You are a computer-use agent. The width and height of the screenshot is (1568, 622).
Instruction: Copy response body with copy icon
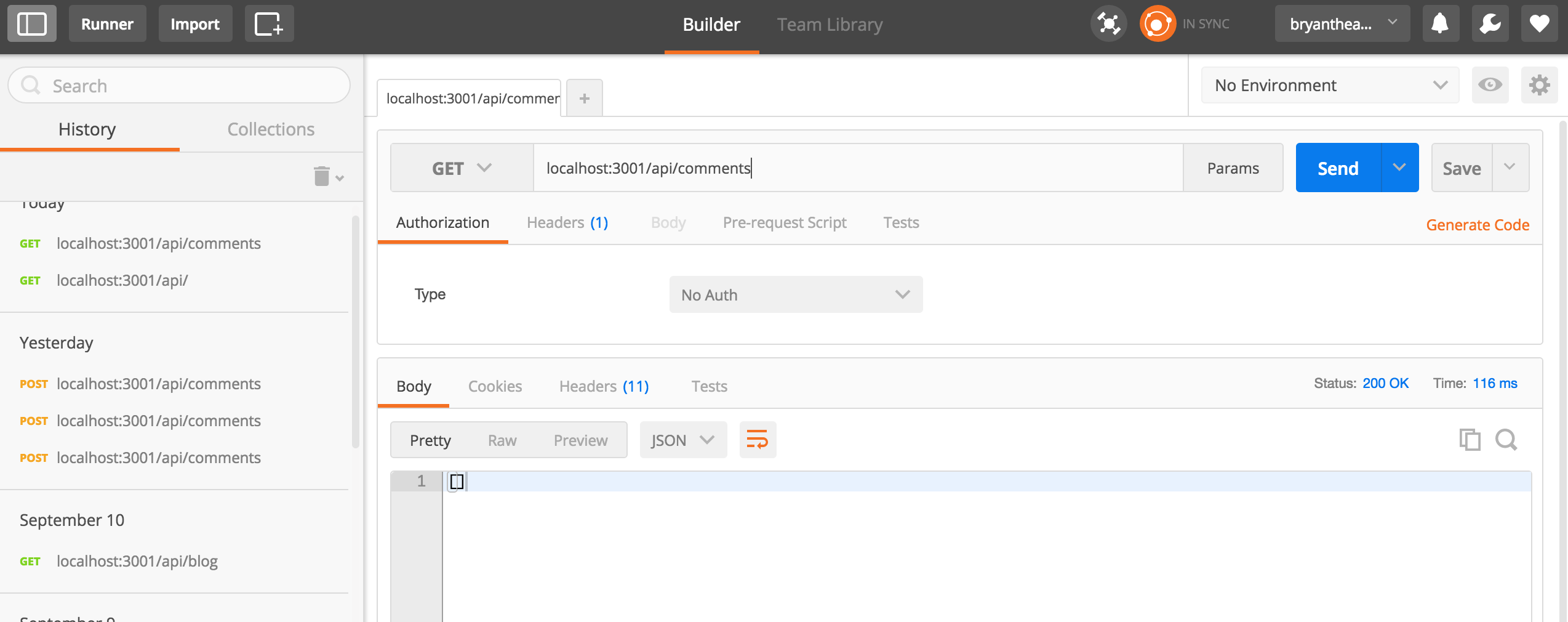pos(1470,440)
